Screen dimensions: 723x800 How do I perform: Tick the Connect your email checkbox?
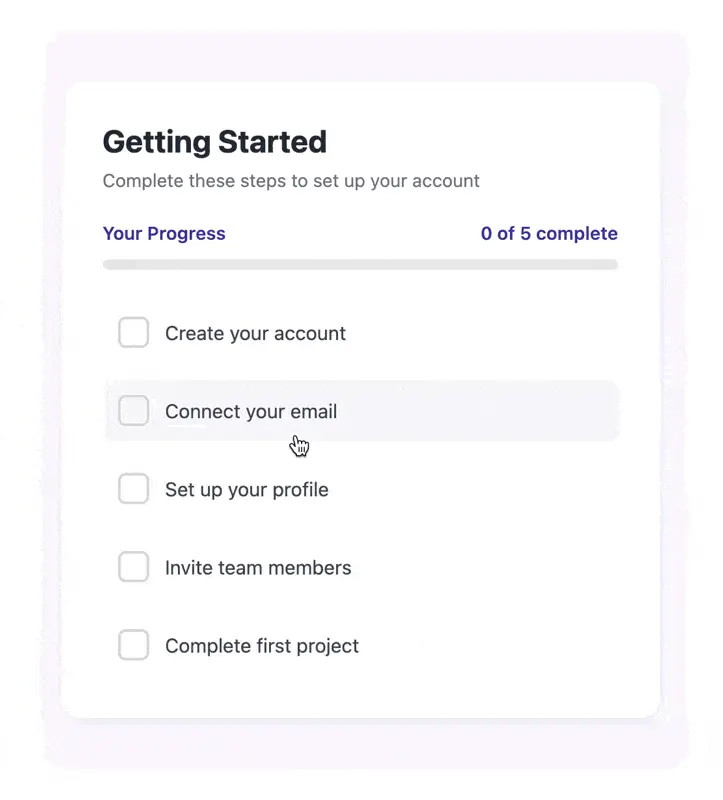click(x=133, y=411)
